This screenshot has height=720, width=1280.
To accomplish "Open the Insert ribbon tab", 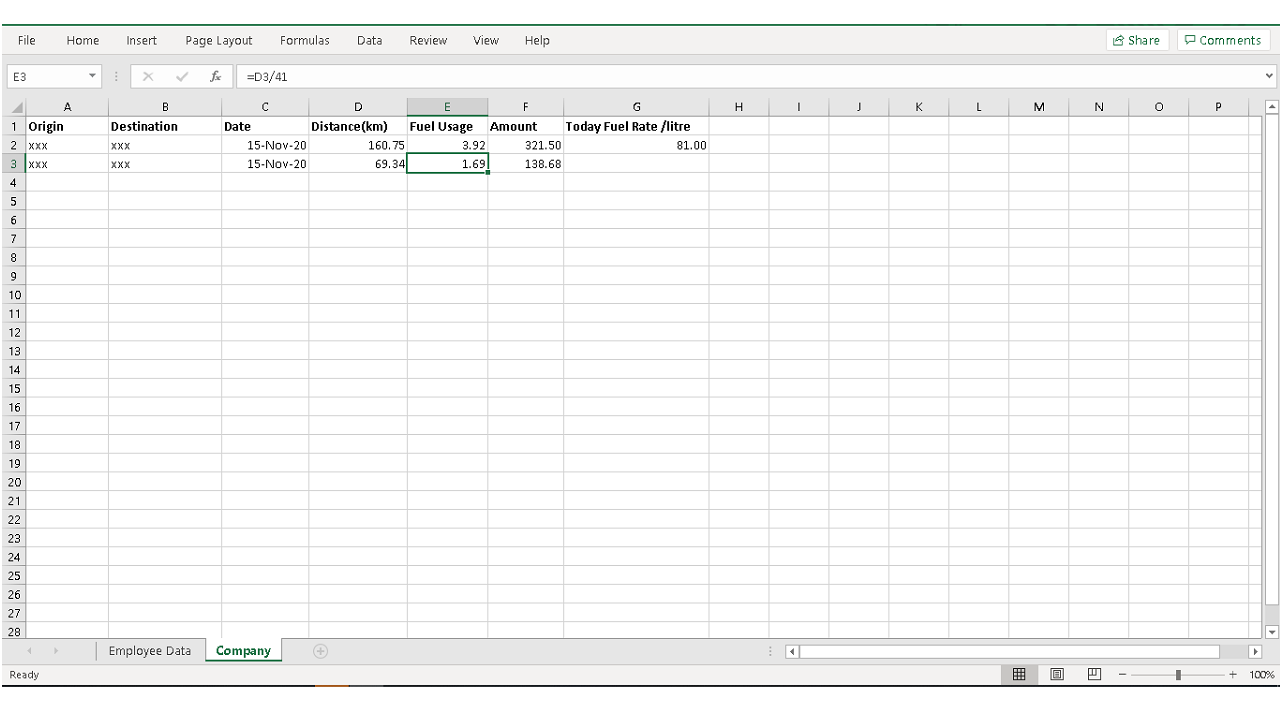I will coord(141,40).
